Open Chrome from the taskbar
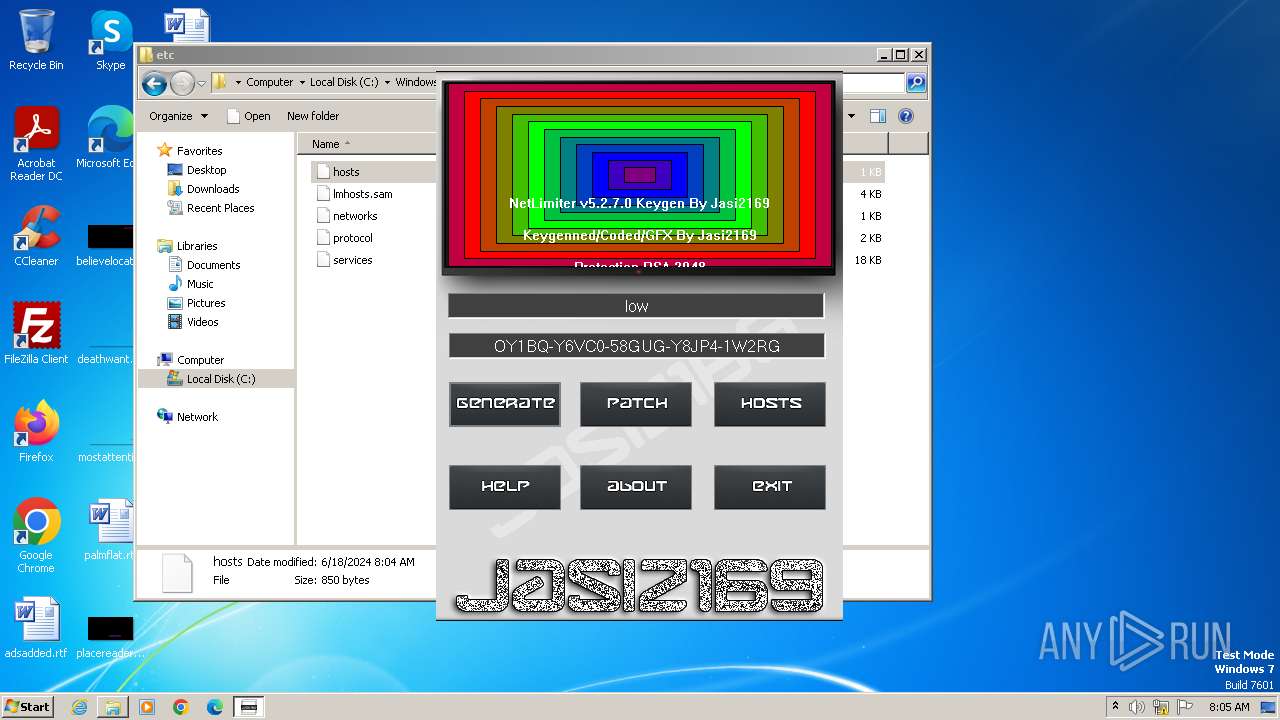 tap(181, 707)
